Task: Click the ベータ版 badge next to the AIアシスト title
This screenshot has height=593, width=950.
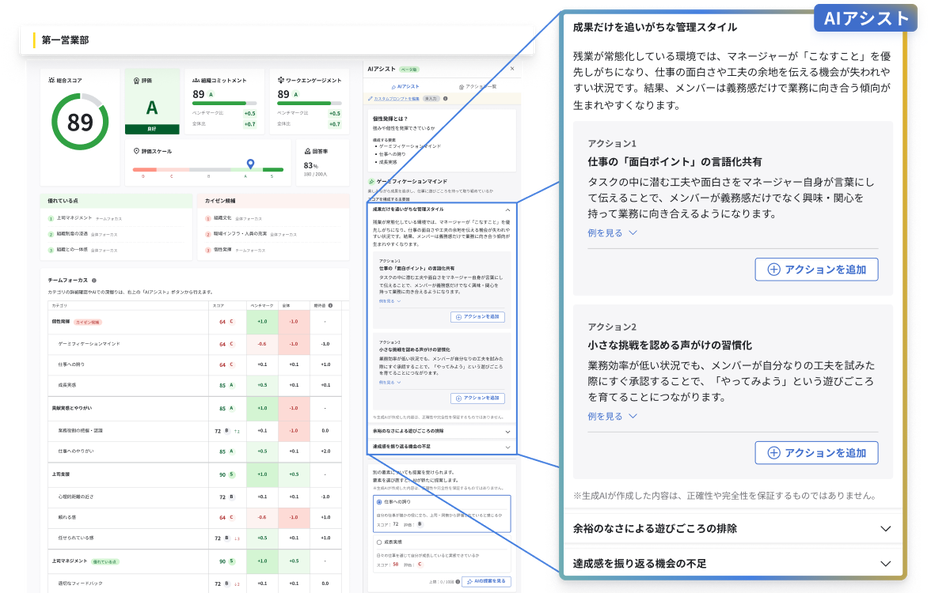Action: coord(409,70)
